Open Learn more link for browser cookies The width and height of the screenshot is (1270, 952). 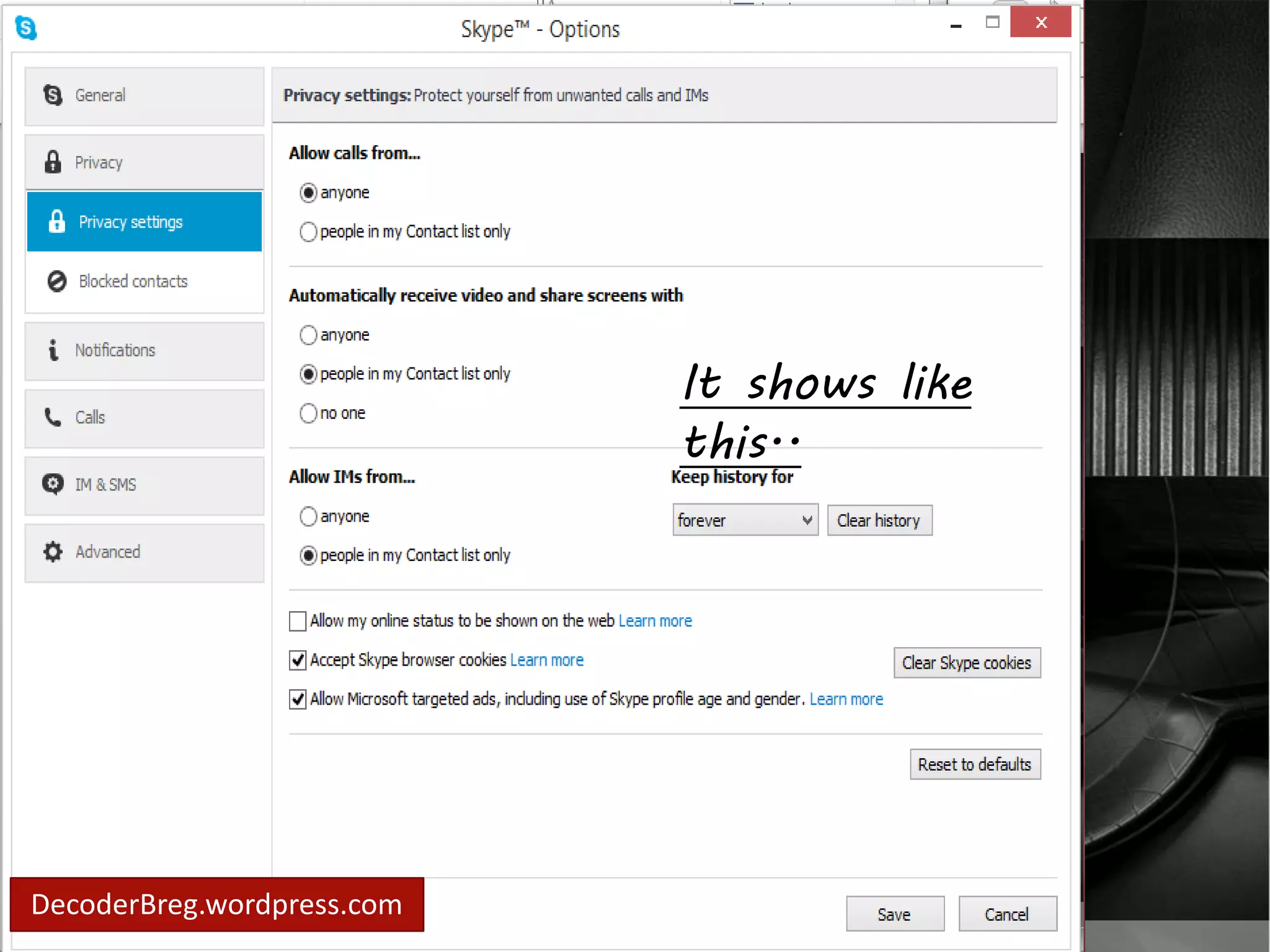[x=547, y=660]
